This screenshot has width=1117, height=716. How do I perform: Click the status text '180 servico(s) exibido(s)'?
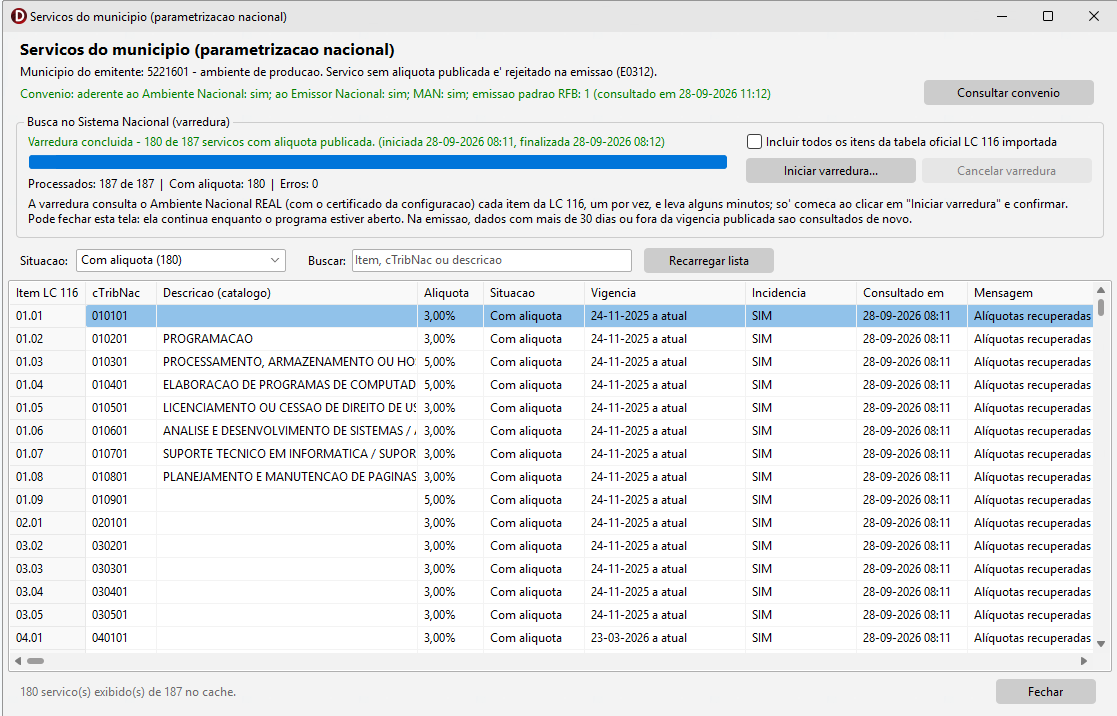click(128, 692)
